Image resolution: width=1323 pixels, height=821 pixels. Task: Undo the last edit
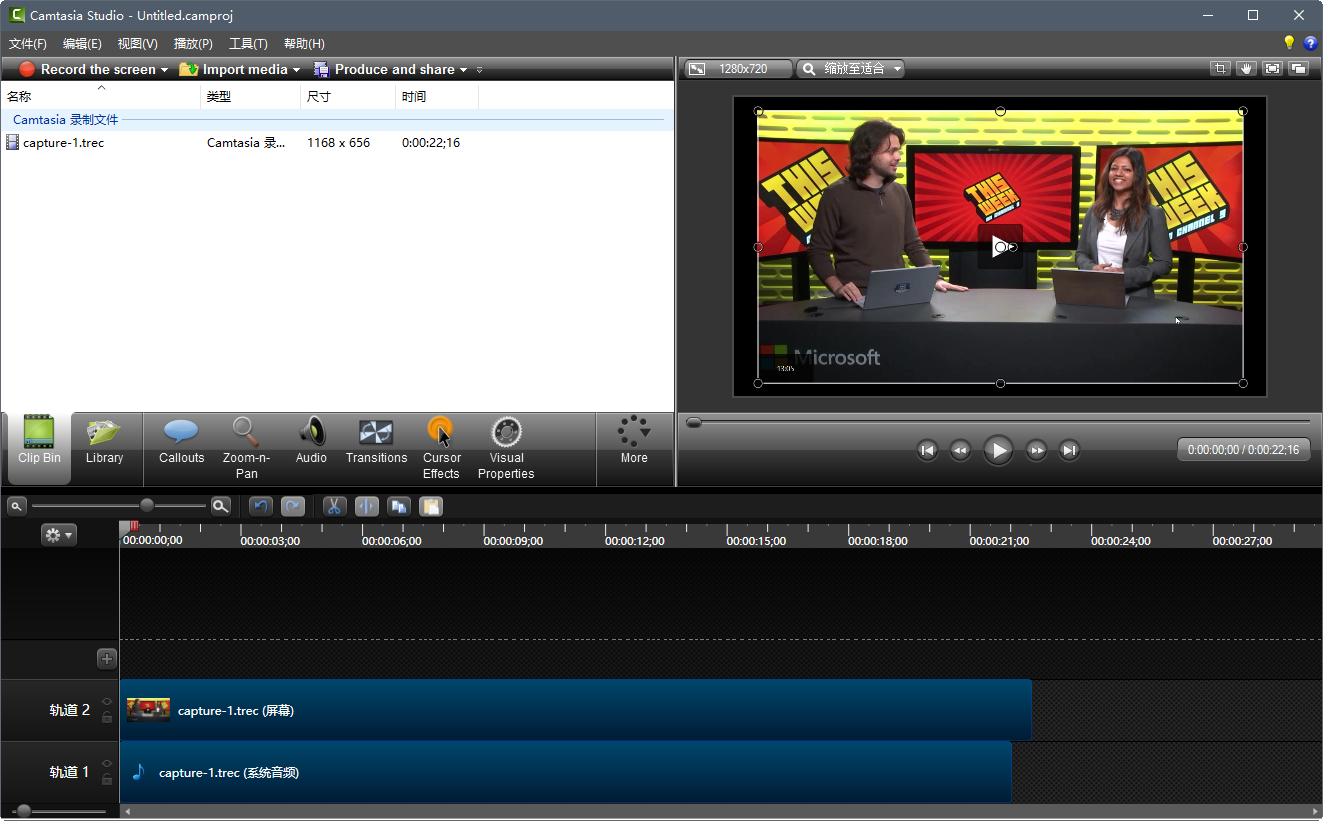pyautogui.click(x=261, y=506)
